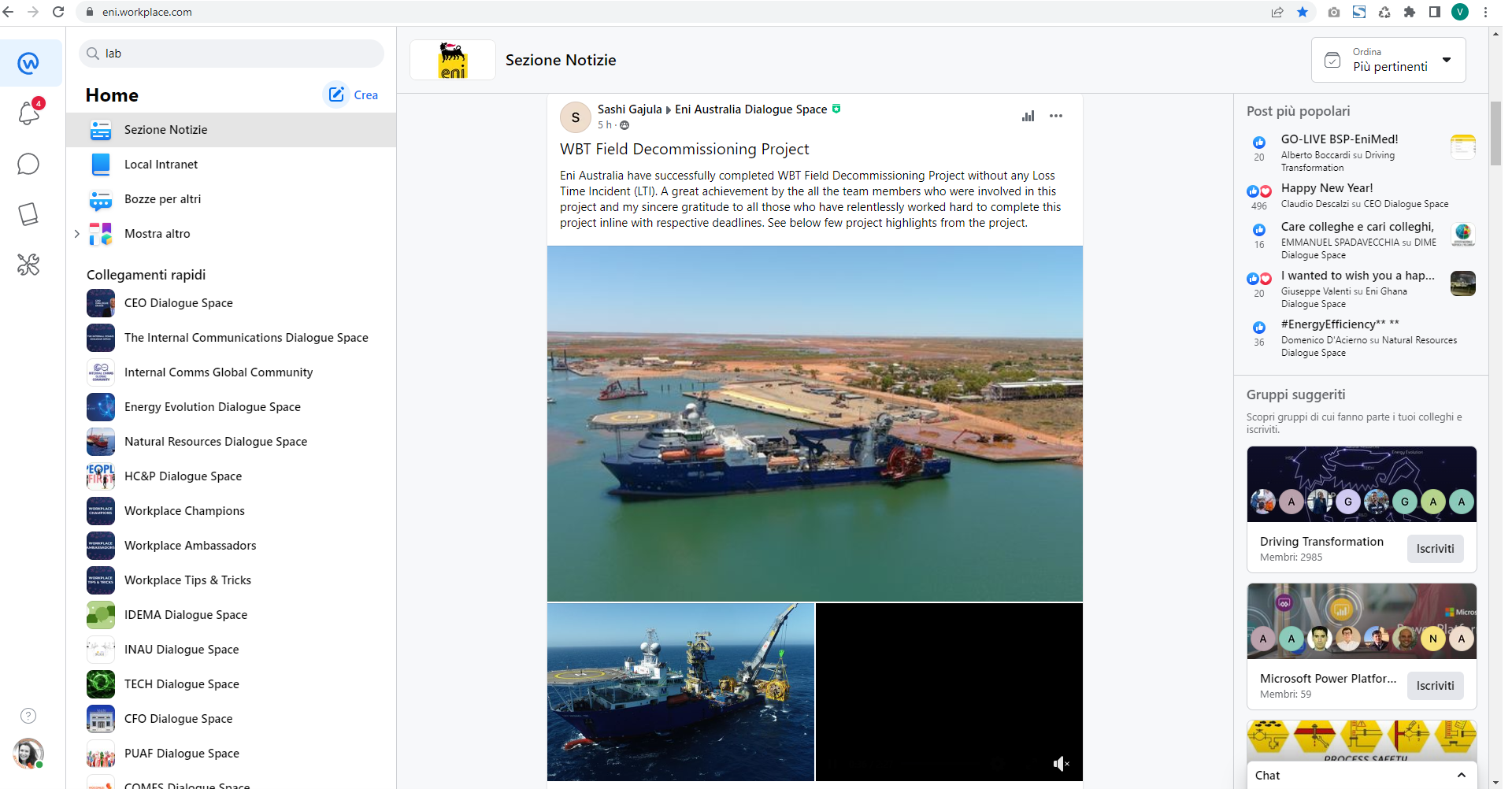Open the CEO Dialogue Space link
The image size is (1512, 789).
178,303
